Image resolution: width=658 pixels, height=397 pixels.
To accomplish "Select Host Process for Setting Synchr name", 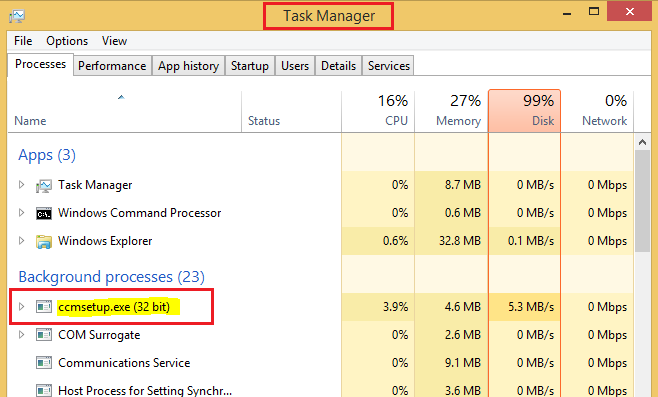I will (145, 391).
